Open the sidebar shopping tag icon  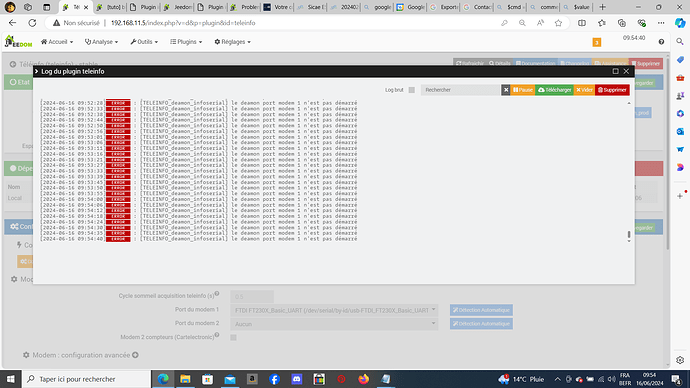680,59
